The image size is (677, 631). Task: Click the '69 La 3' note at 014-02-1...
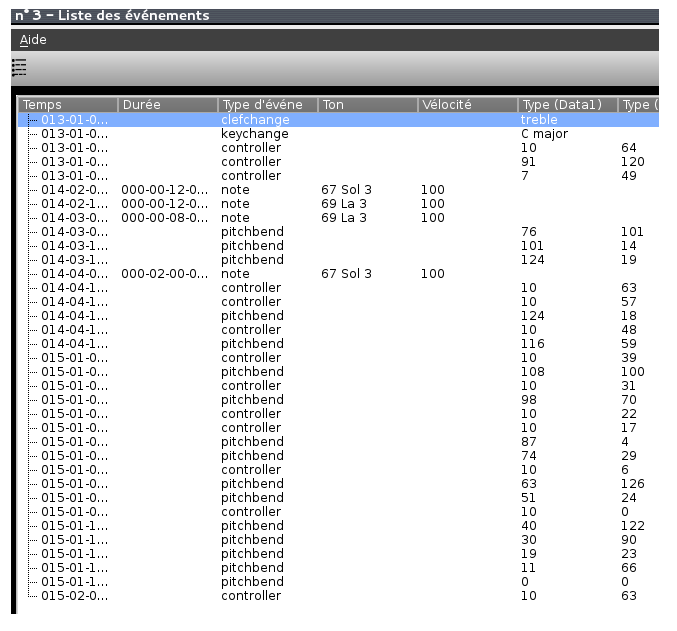click(338, 204)
